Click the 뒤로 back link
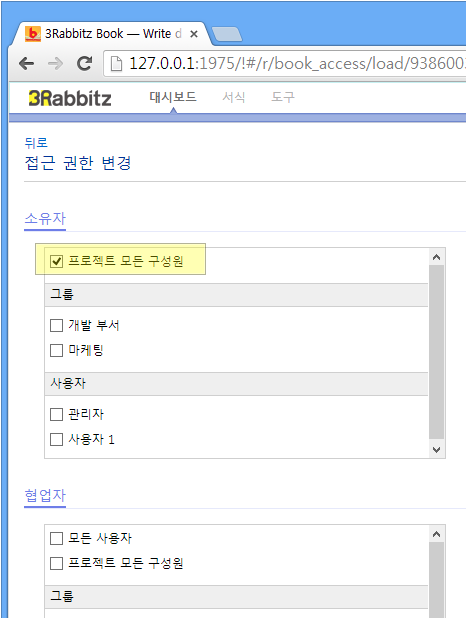467x619 pixels. [36, 143]
